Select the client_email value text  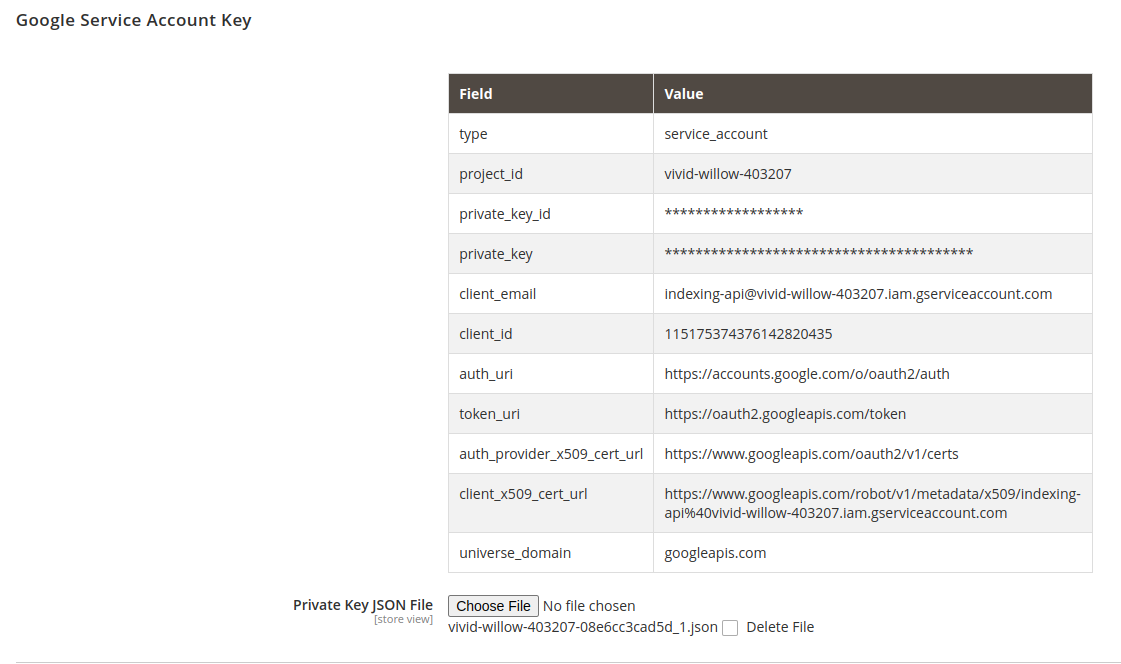858,294
